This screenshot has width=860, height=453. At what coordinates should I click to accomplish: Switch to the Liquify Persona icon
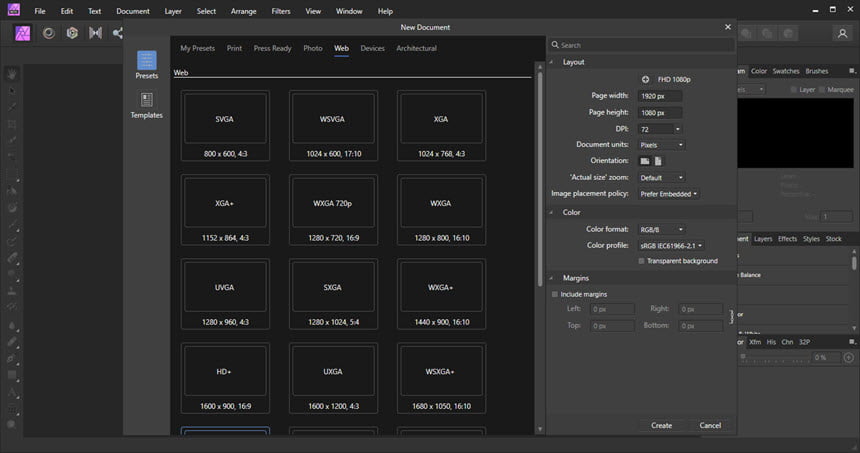tap(49, 33)
